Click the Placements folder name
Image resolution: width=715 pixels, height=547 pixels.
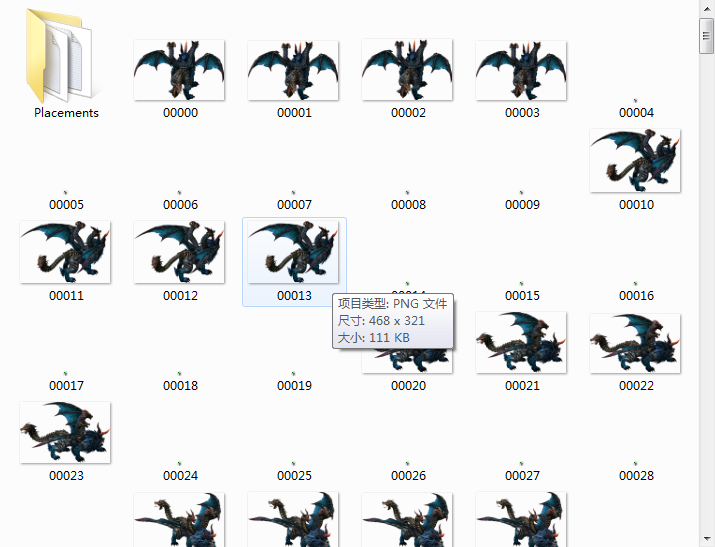coord(66,113)
